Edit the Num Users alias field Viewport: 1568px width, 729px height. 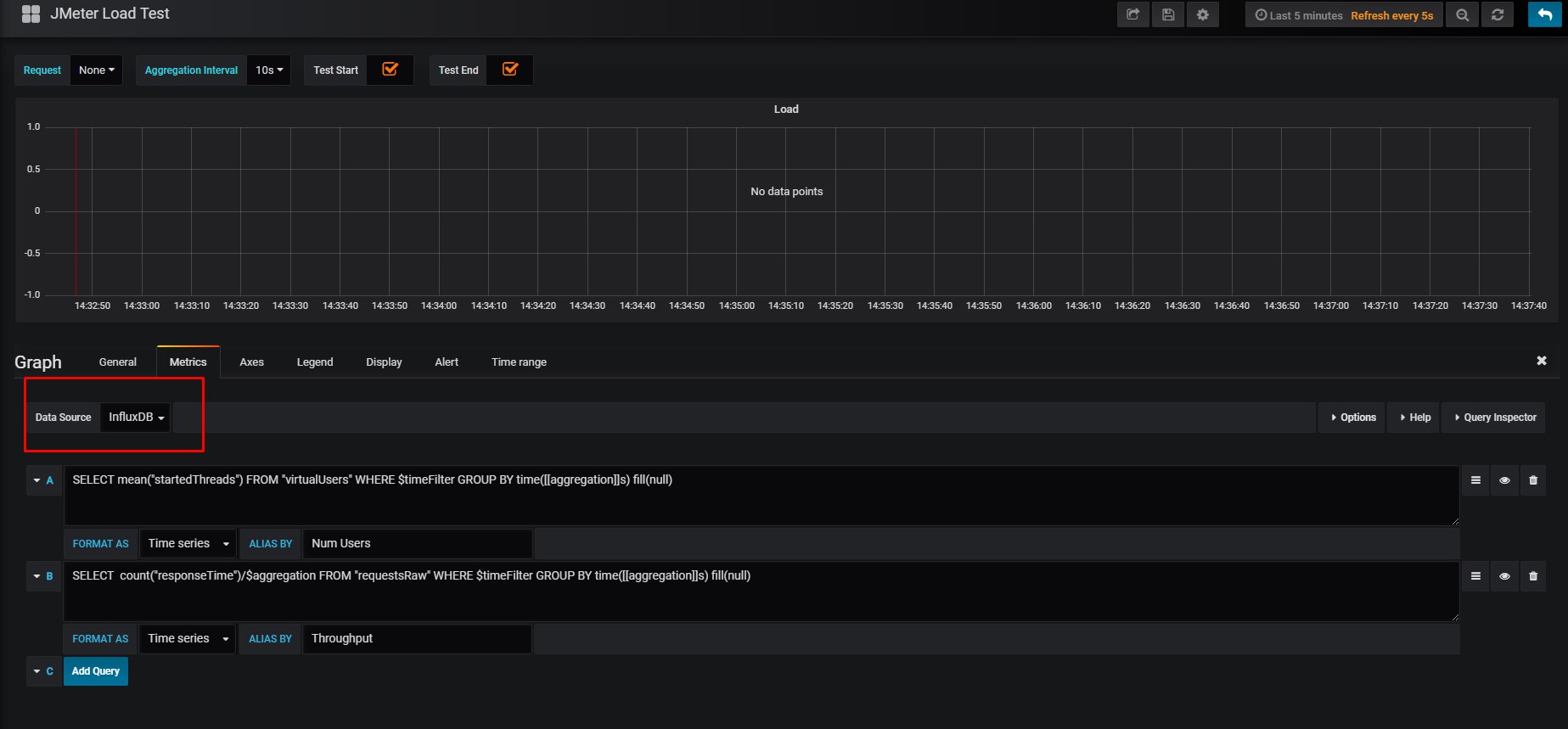point(418,543)
